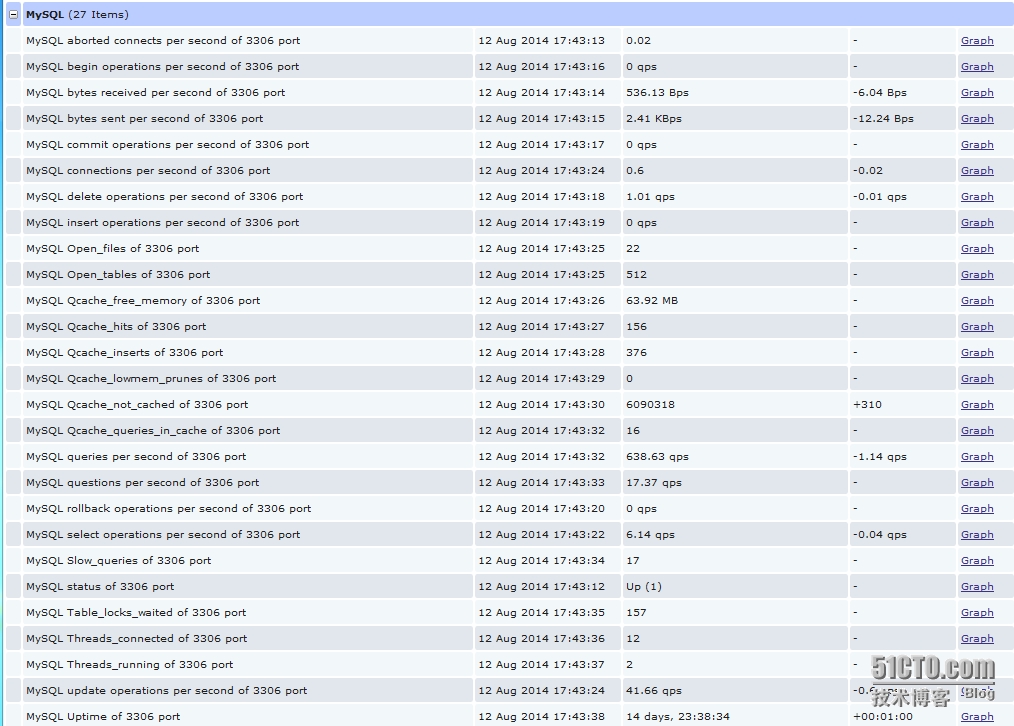Select 'MySQL Open_files of 3306 port' item name

(x=113, y=248)
